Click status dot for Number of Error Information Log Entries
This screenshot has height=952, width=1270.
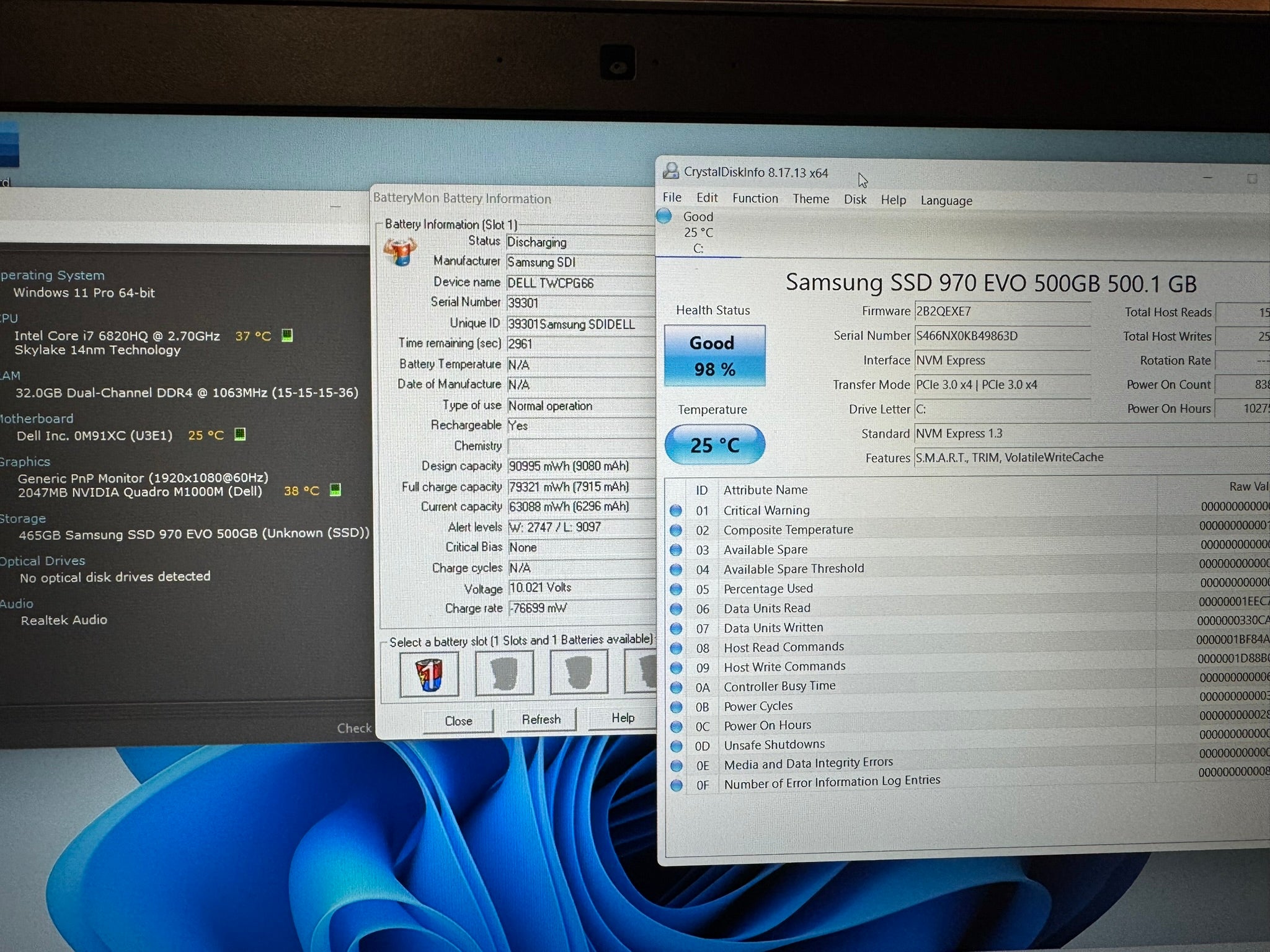pyautogui.click(x=676, y=785)
